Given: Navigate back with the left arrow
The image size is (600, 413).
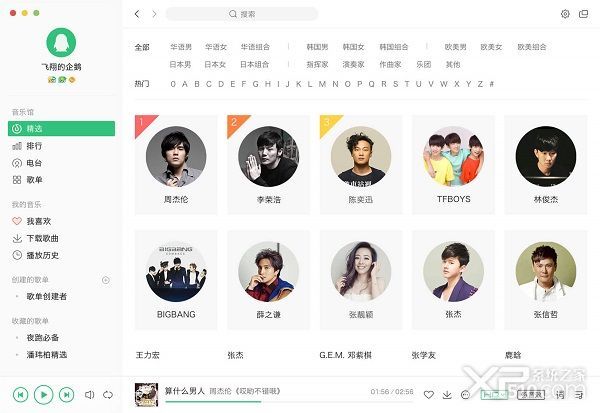Looking at the screenshot, I should (x=137, y=14).
